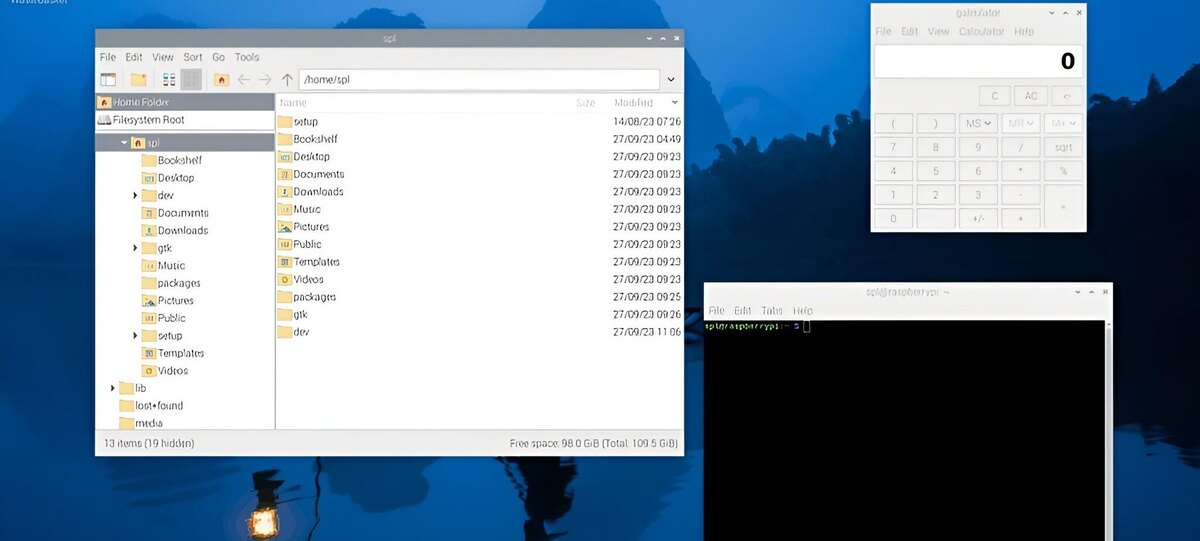Expand the gtk folder in the directory tree
This screenshot has width=1200, height=541.
[135, 248]
